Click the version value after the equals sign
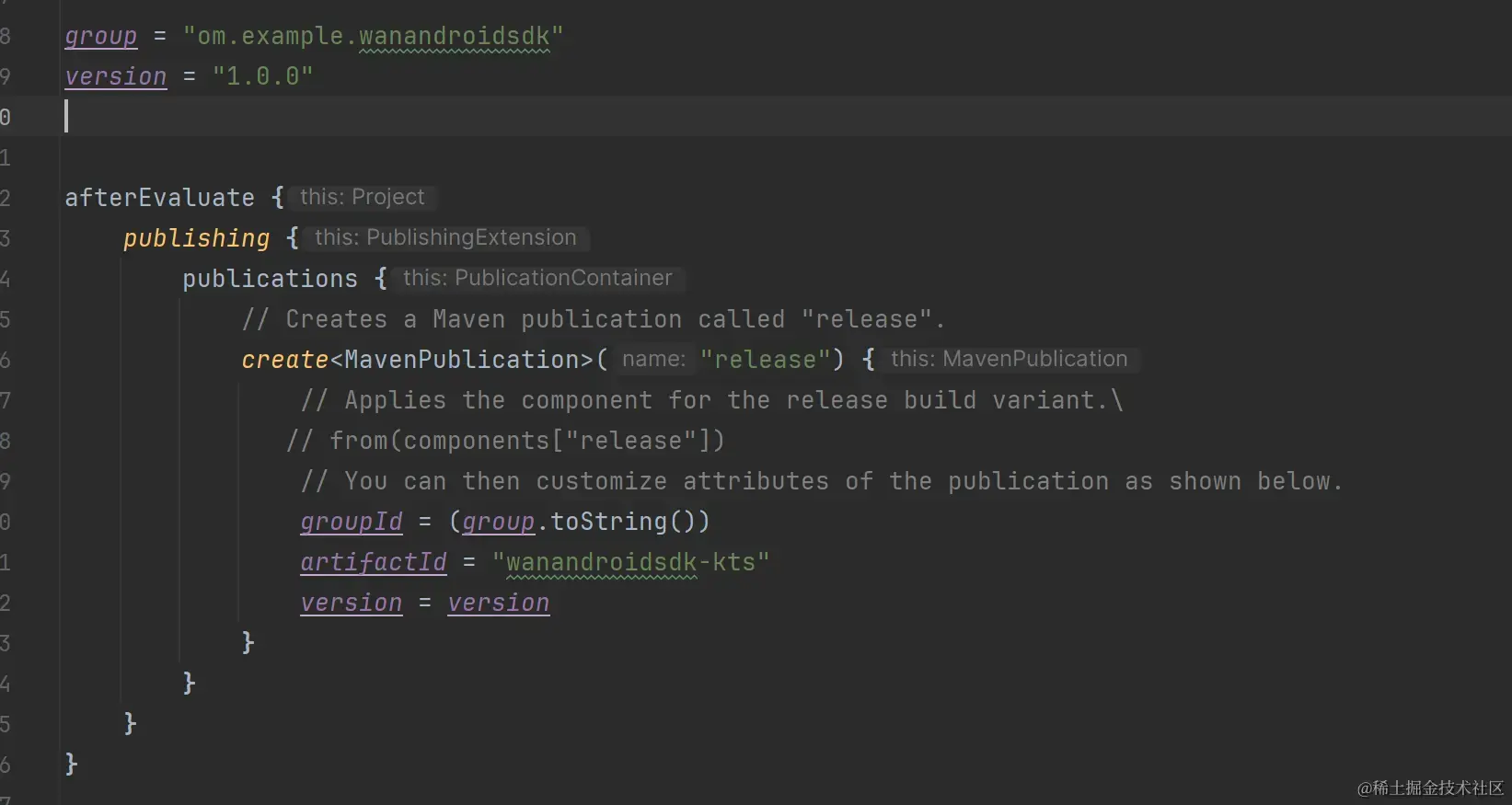 pyautogui.click(x=498, y=603)
